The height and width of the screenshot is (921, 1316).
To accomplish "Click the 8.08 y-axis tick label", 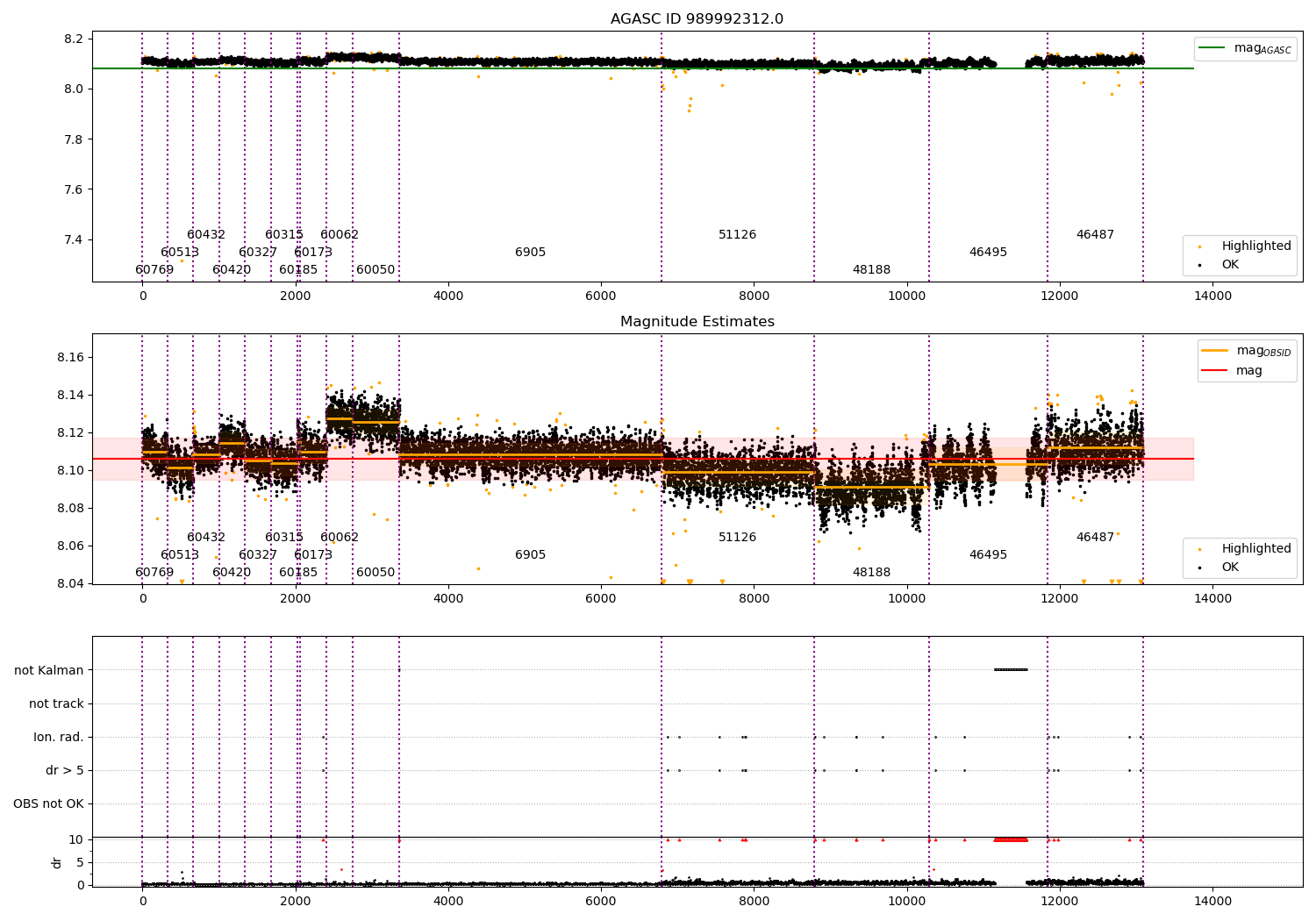I will click(x=70, y=508).
